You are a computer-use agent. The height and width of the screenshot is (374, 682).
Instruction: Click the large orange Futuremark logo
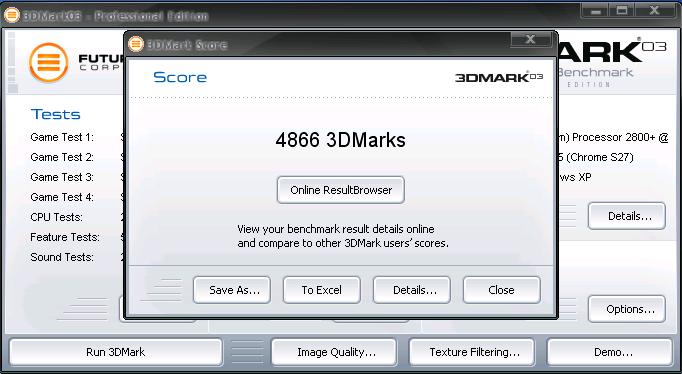pyautogui.click(x=49, y=63)
